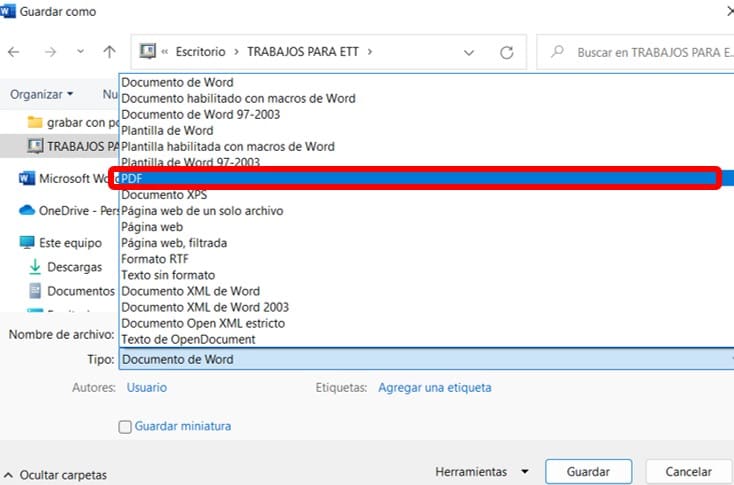Open the Organizar dropdown menu
The width and height of the screenshot is (734, 485).
[42, 94]
